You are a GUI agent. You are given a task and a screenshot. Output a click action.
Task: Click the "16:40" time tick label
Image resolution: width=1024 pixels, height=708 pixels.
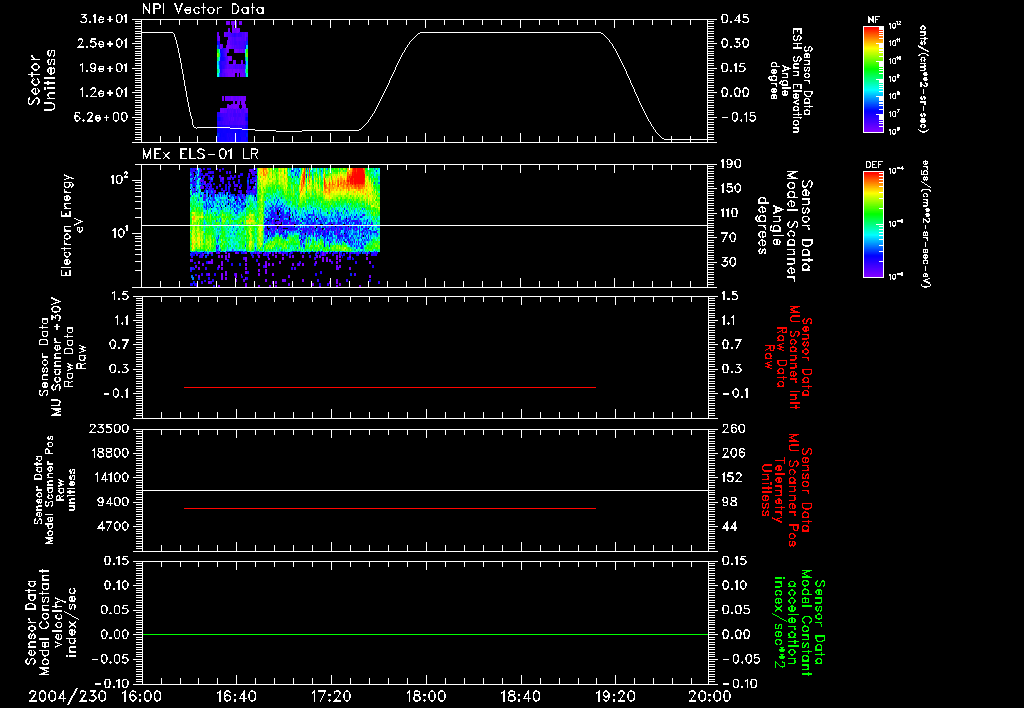tap(236, 696)
